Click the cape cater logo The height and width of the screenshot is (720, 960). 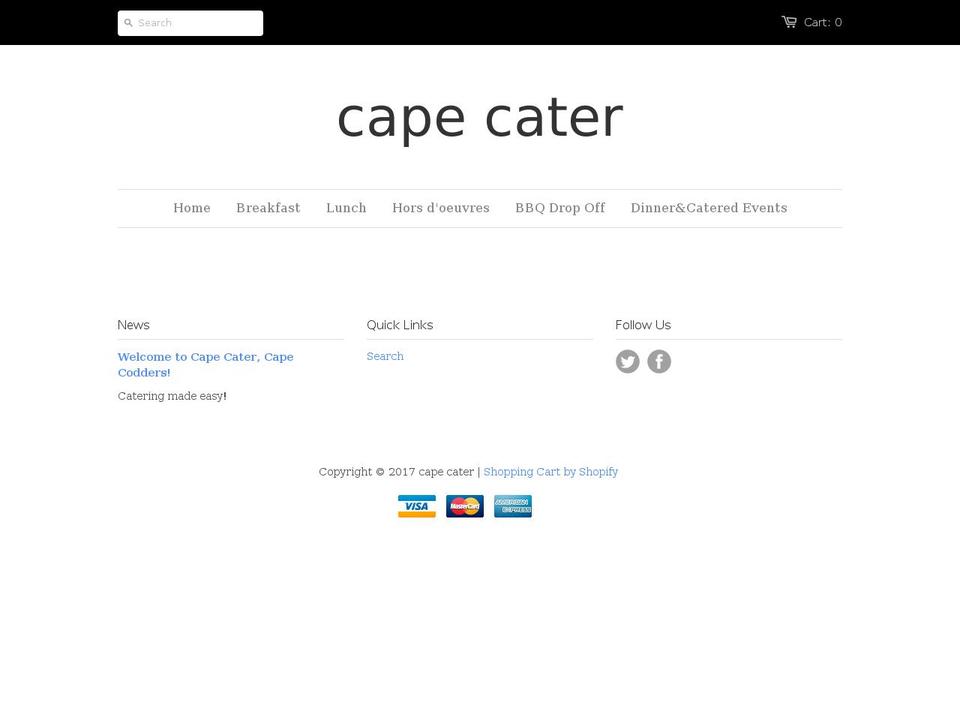pyautogui.click(x=480, y=116)
